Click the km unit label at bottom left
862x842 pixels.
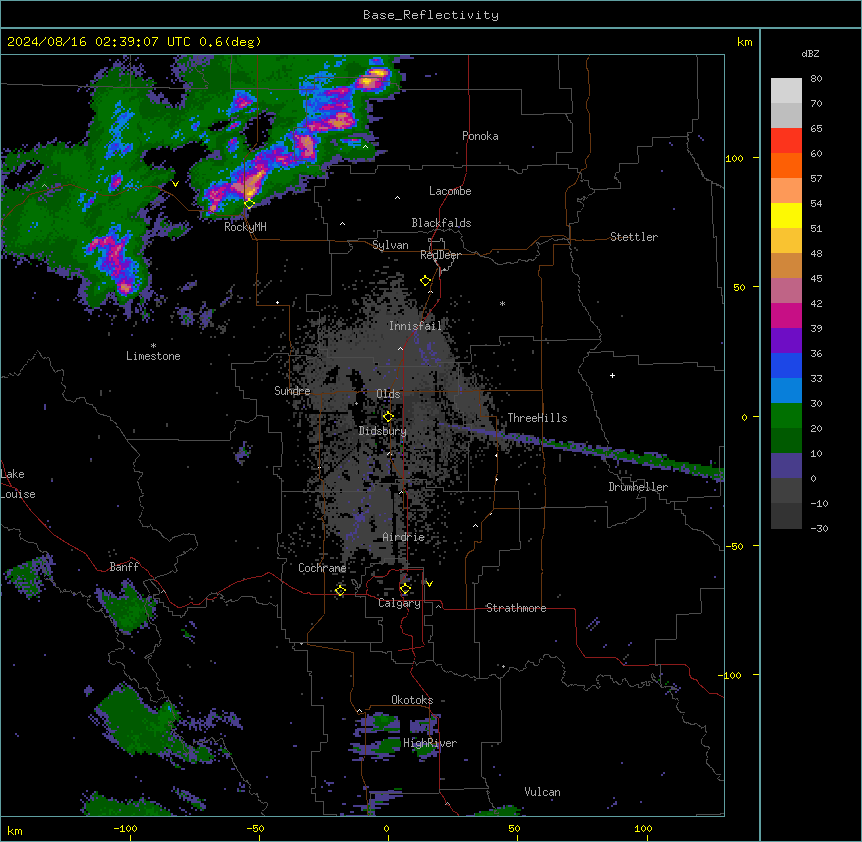tap(15, 831)
